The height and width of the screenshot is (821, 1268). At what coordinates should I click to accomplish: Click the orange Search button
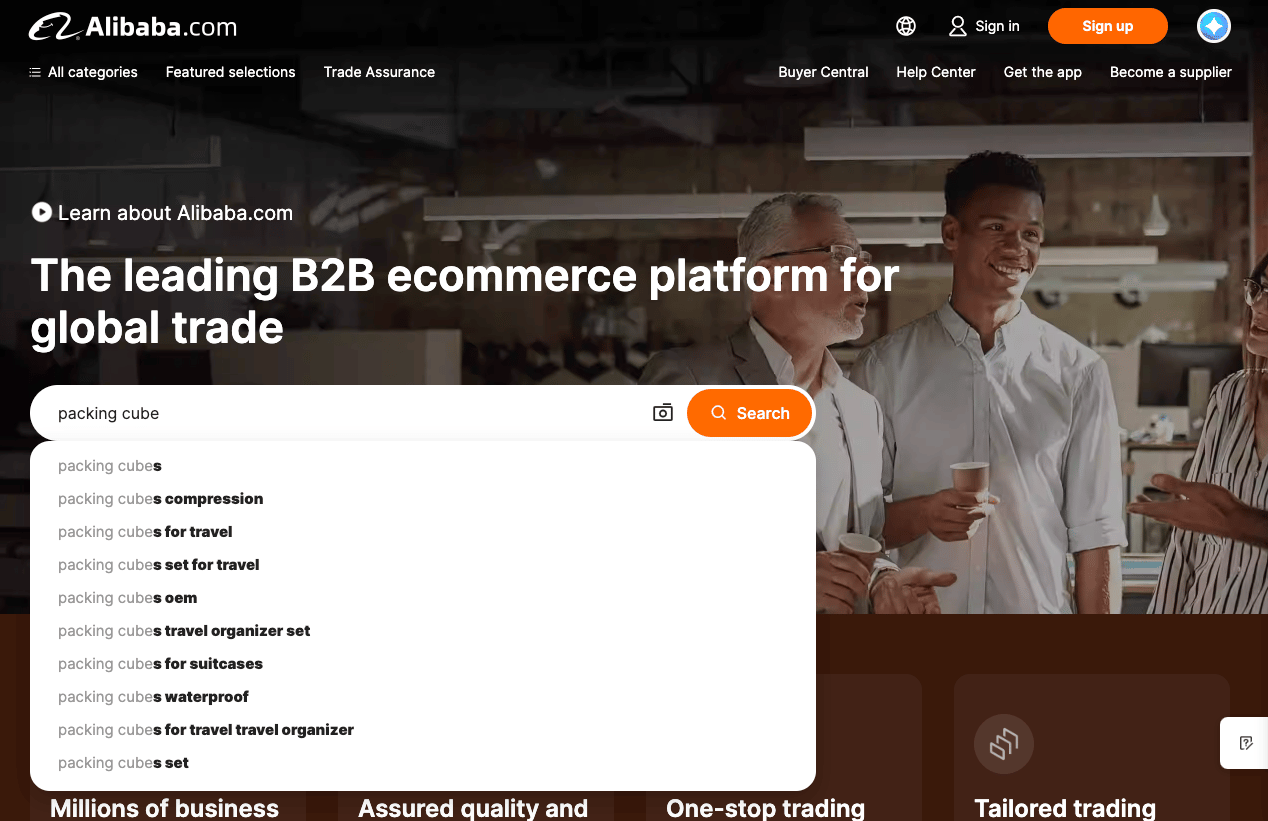click(x=750, y=413)
